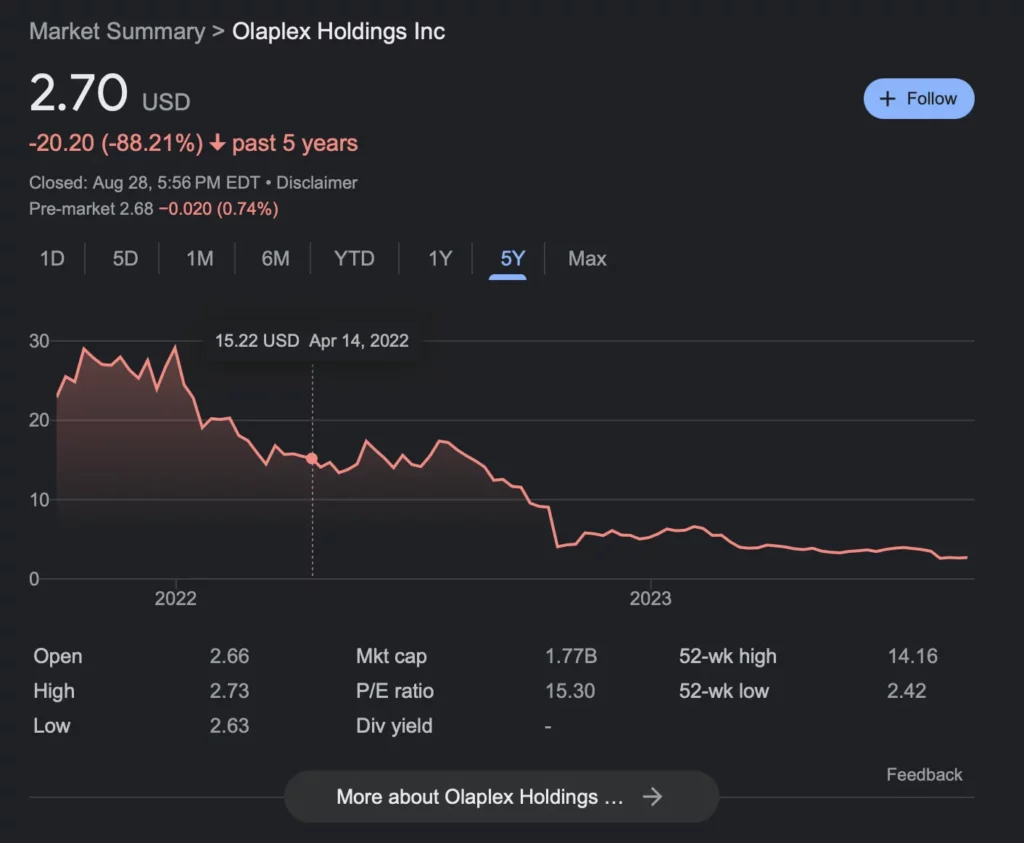Screen dimensions: 1024x843
Task: Open the Market Summary breadcrumb
Action: (x=116, y=31)
